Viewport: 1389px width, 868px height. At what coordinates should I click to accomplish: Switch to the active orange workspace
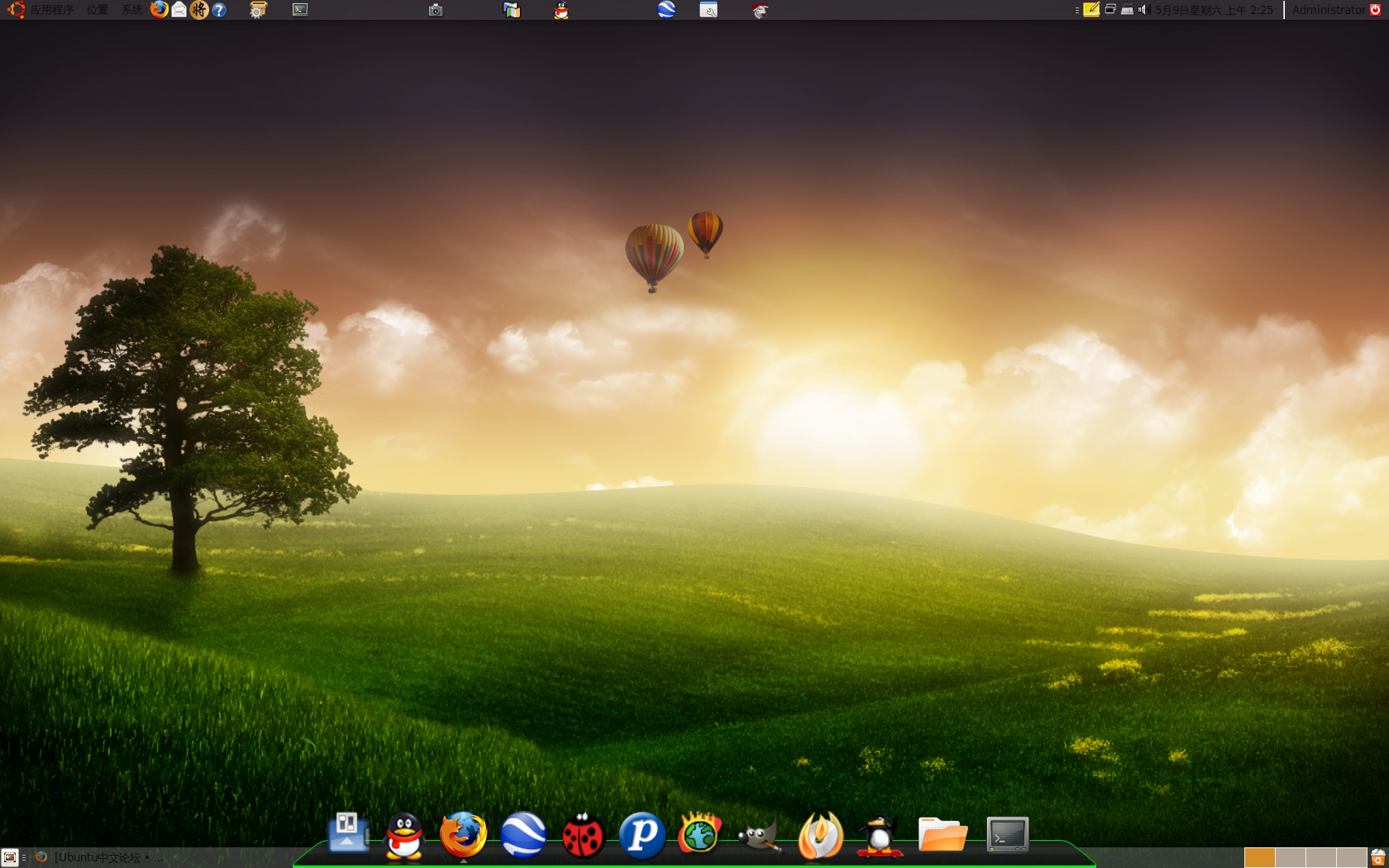[1259, 858]
